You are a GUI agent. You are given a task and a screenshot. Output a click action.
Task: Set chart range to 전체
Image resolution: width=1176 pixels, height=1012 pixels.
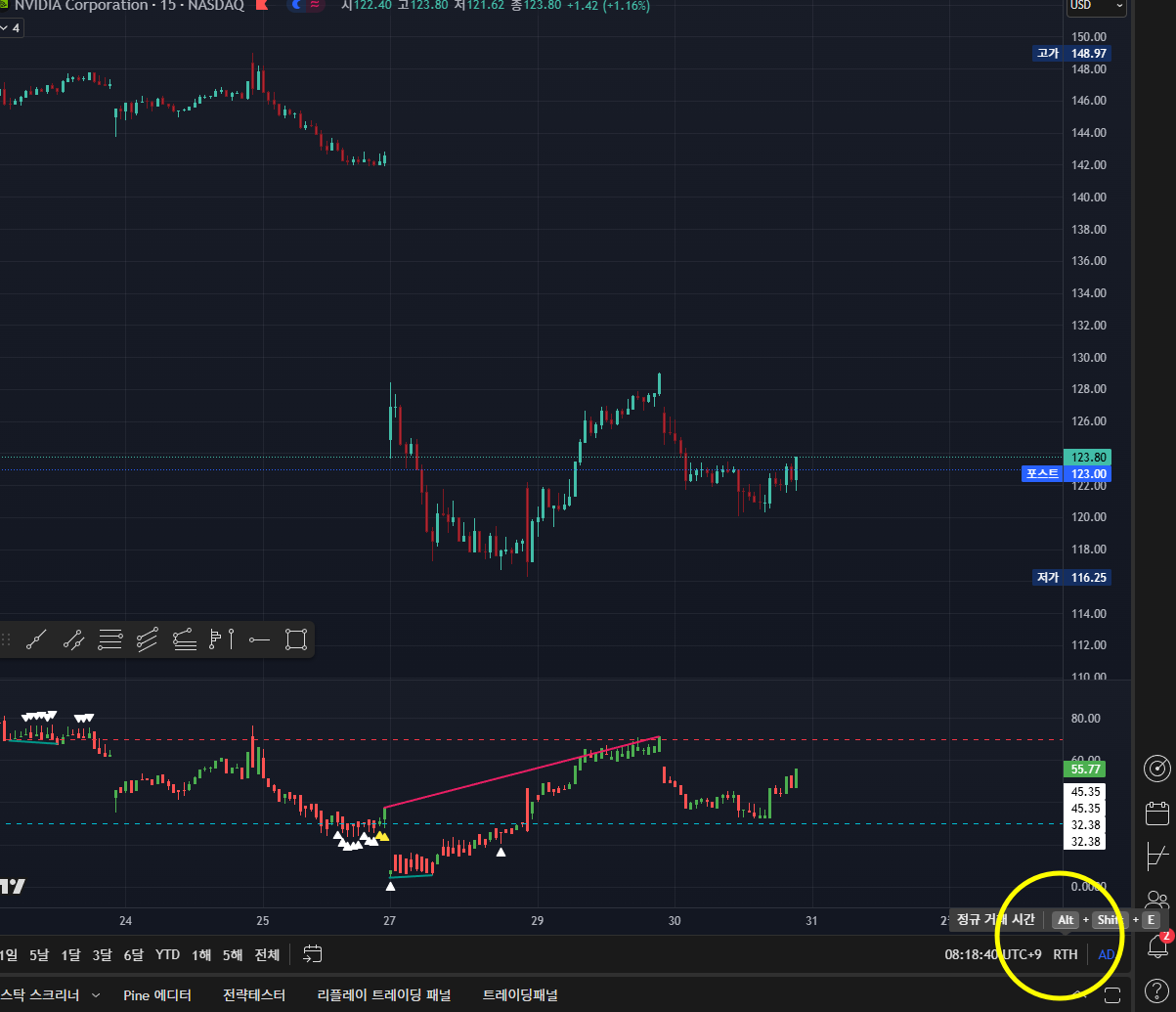[x=267, y=954]
